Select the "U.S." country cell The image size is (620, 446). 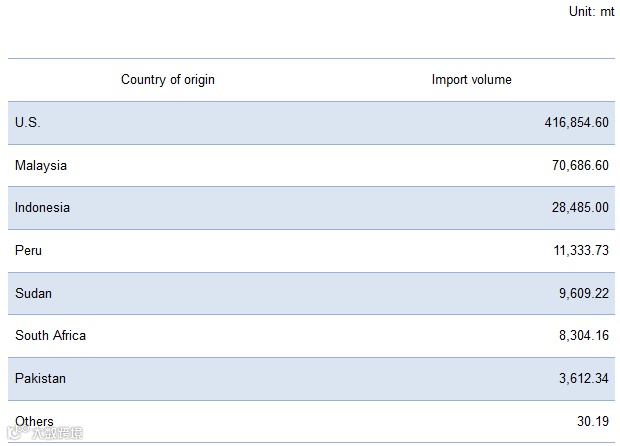[x=28, y=123]
